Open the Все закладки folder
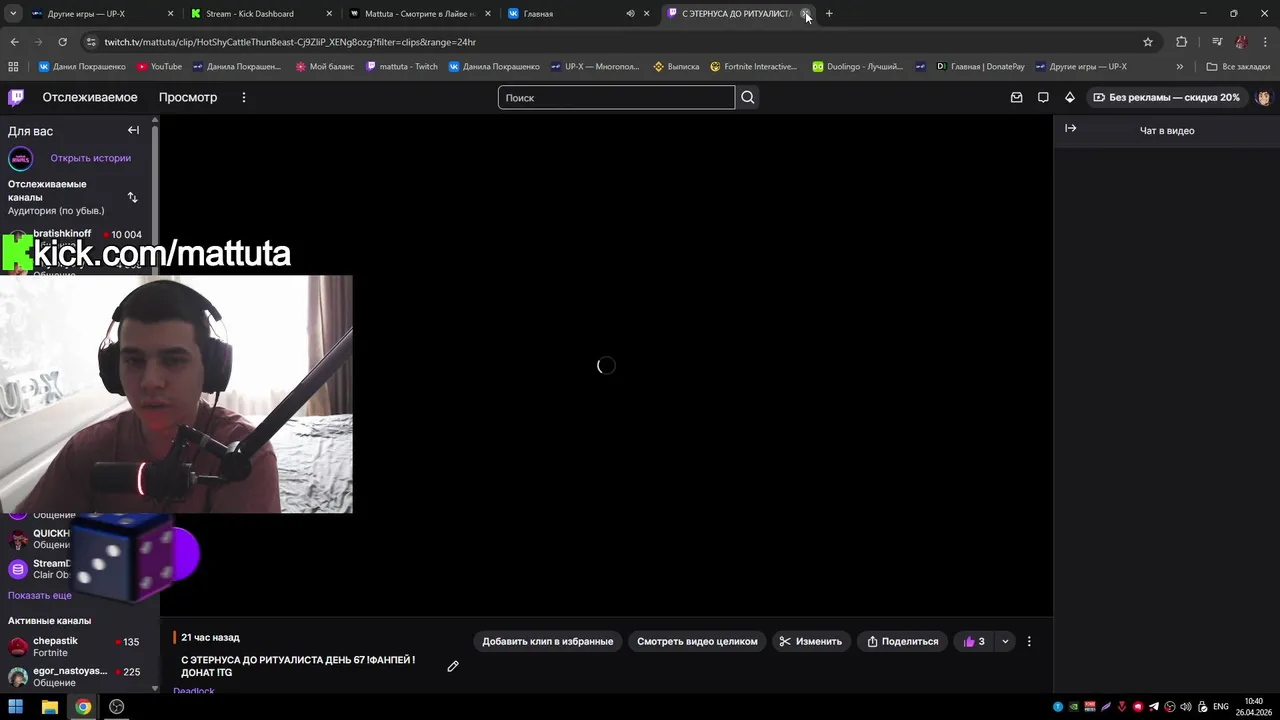The image size is (1280, 720). 1238,67
